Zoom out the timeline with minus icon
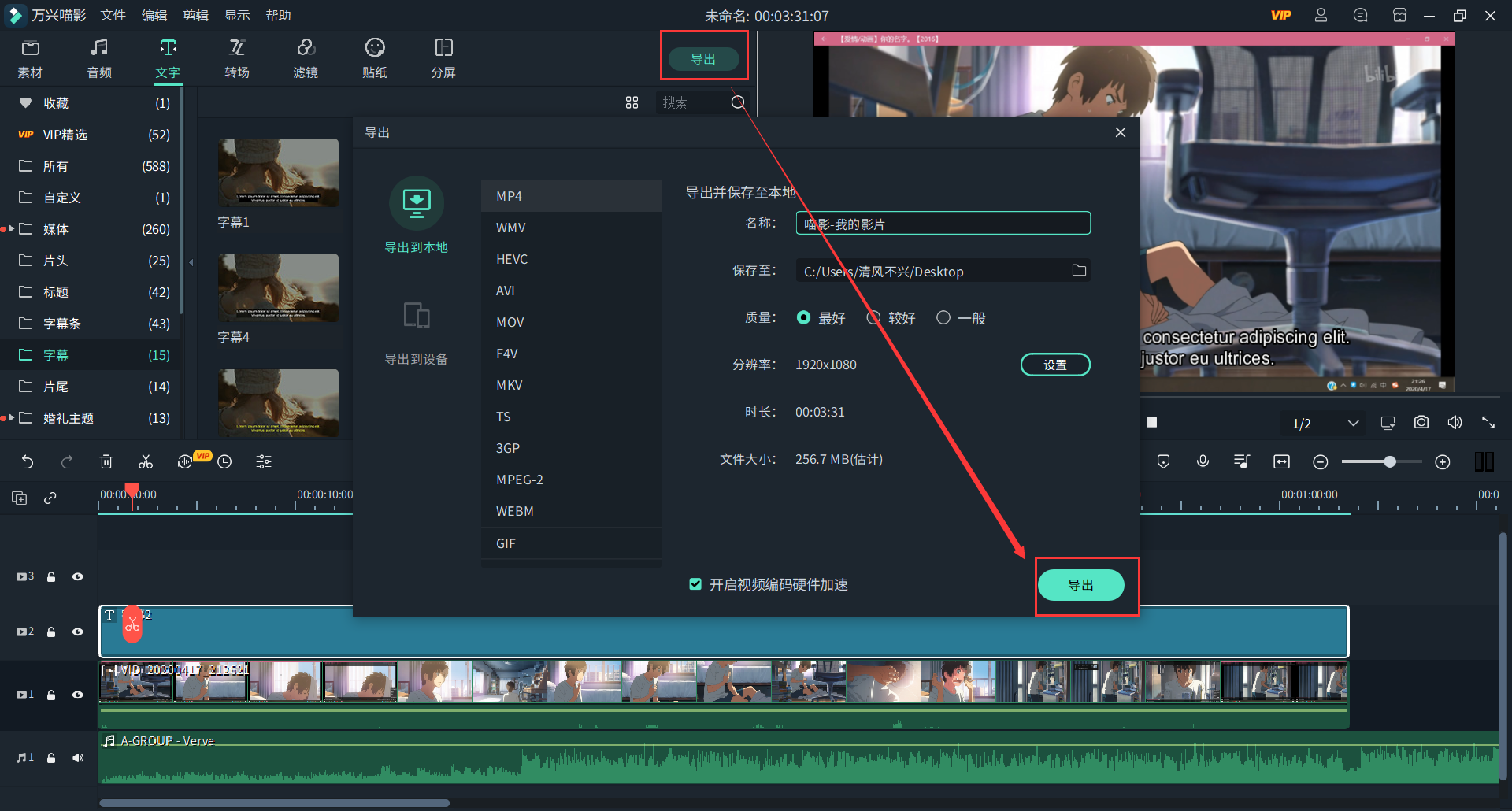1512x811 pixels. click(1321, 462)
